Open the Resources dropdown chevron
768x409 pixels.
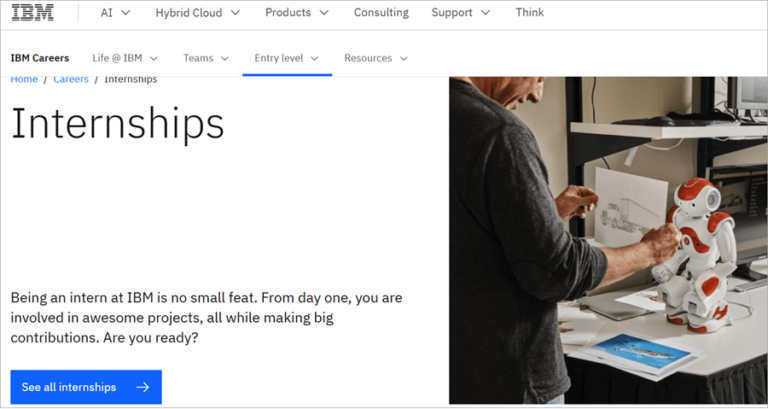pyautogui.click(x=404, y=58)
